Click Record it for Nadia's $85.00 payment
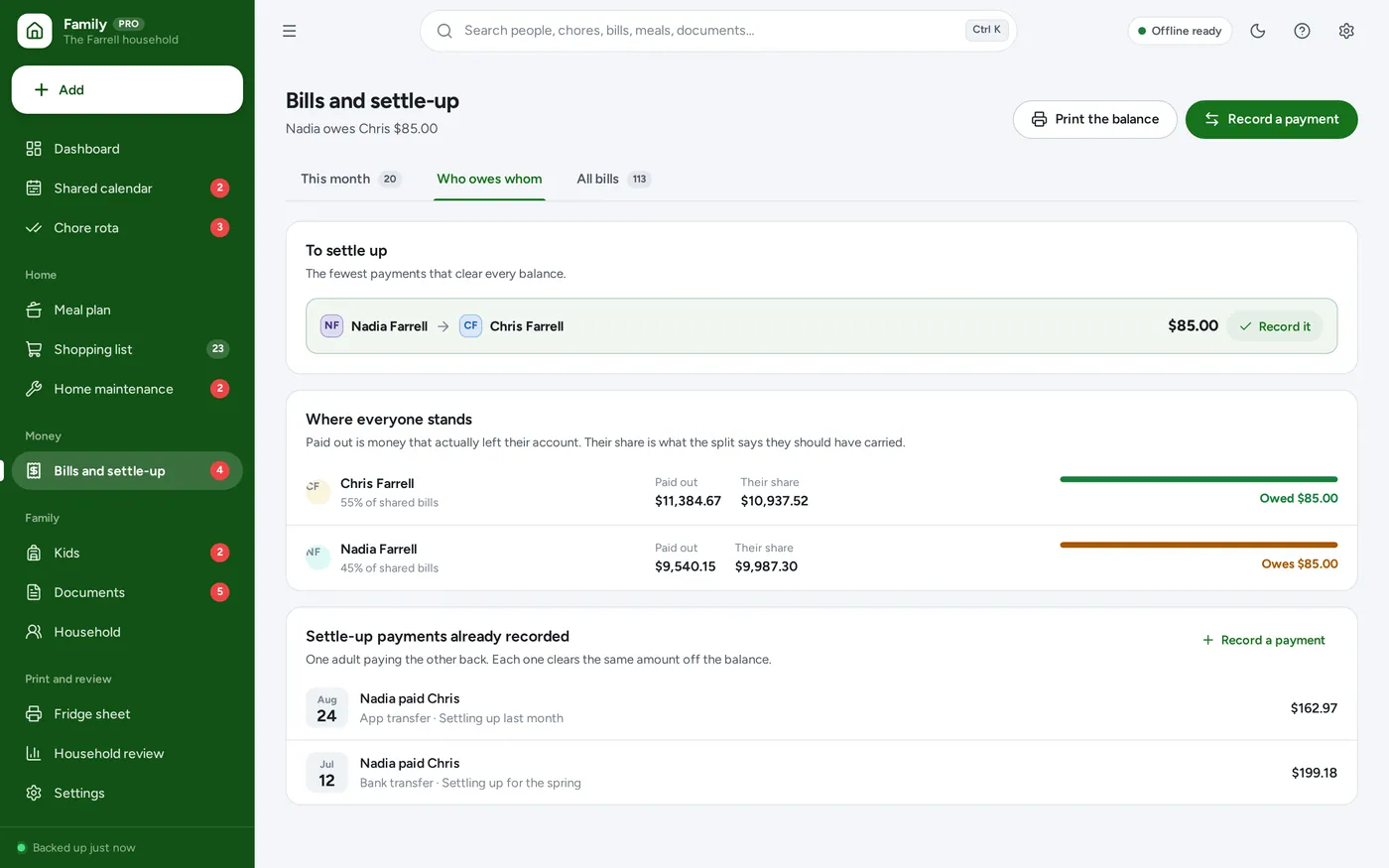 coord(1275,326)
